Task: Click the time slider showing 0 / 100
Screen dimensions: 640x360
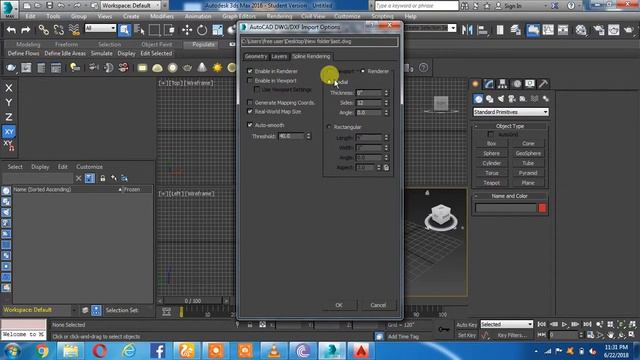Action: click(x=193, y=301)
